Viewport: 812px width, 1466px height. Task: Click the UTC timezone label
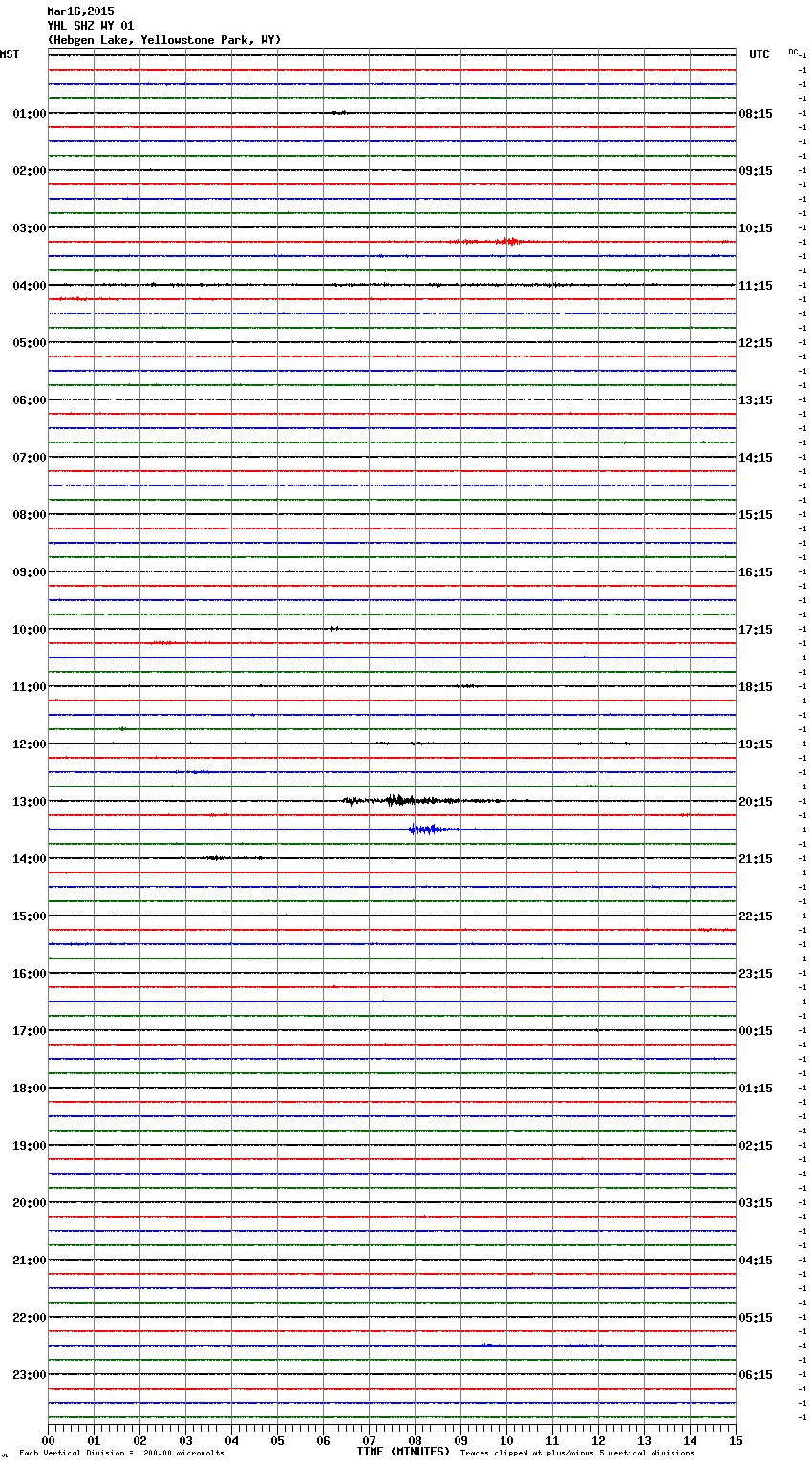(x=759, y=54)
